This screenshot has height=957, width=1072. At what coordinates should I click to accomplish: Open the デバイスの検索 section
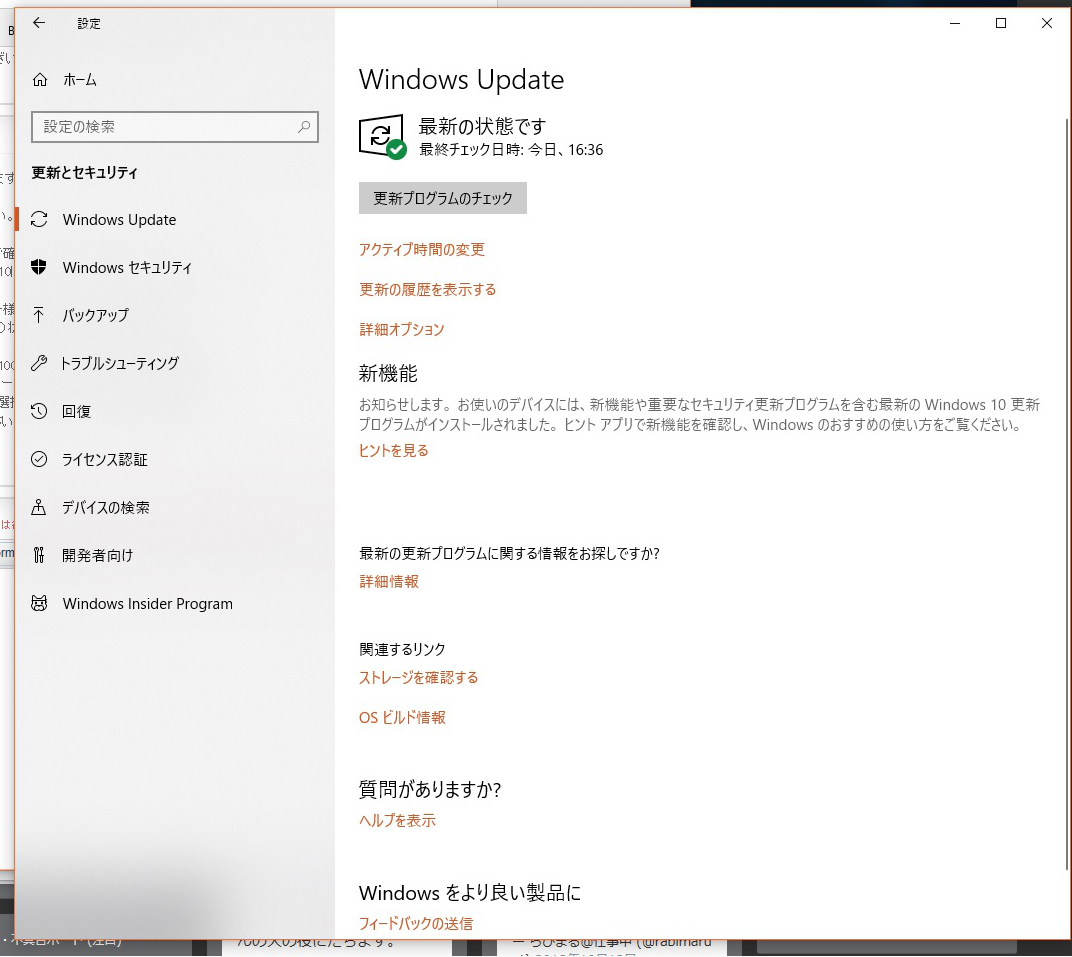click(175, 507)
